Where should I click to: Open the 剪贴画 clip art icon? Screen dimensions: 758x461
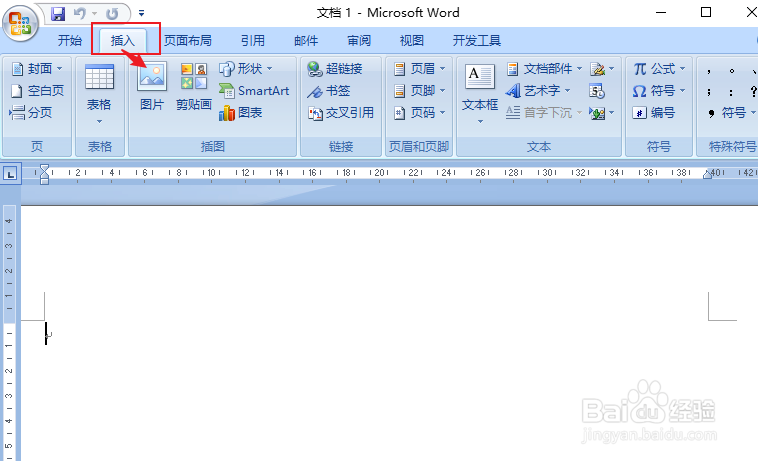194,86
